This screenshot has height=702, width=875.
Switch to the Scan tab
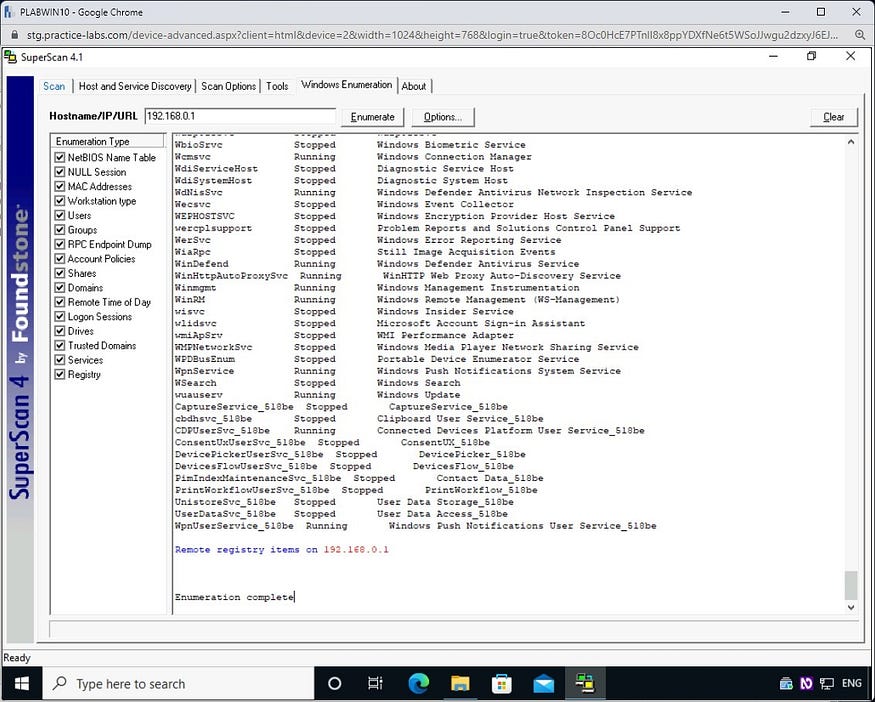(54, 86)
